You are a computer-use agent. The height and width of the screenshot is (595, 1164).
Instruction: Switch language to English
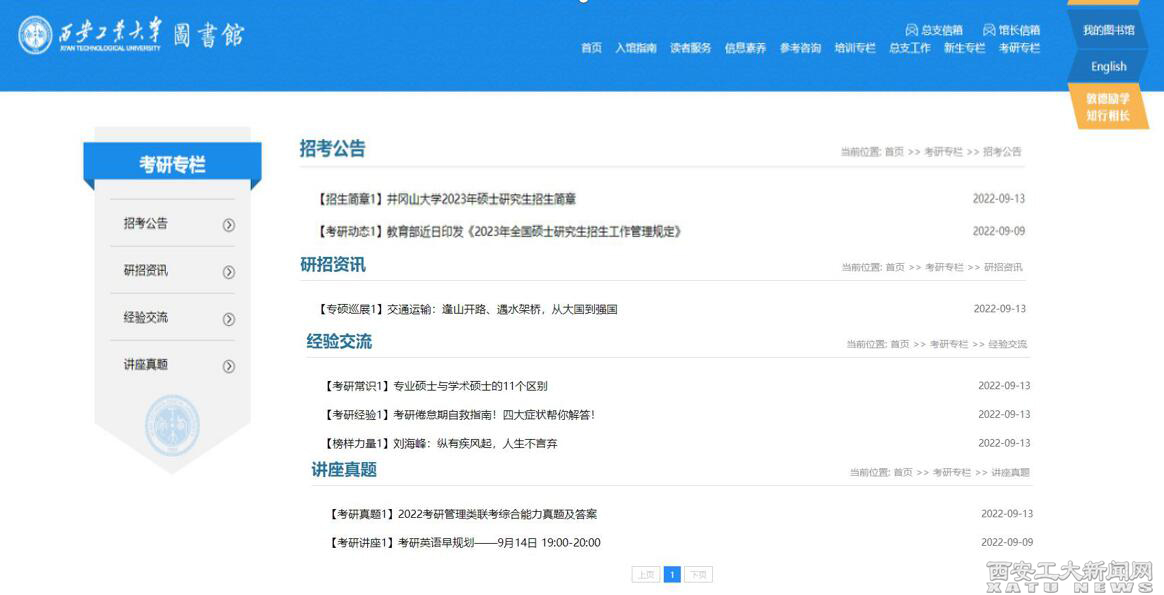(x=1108, y=66)
